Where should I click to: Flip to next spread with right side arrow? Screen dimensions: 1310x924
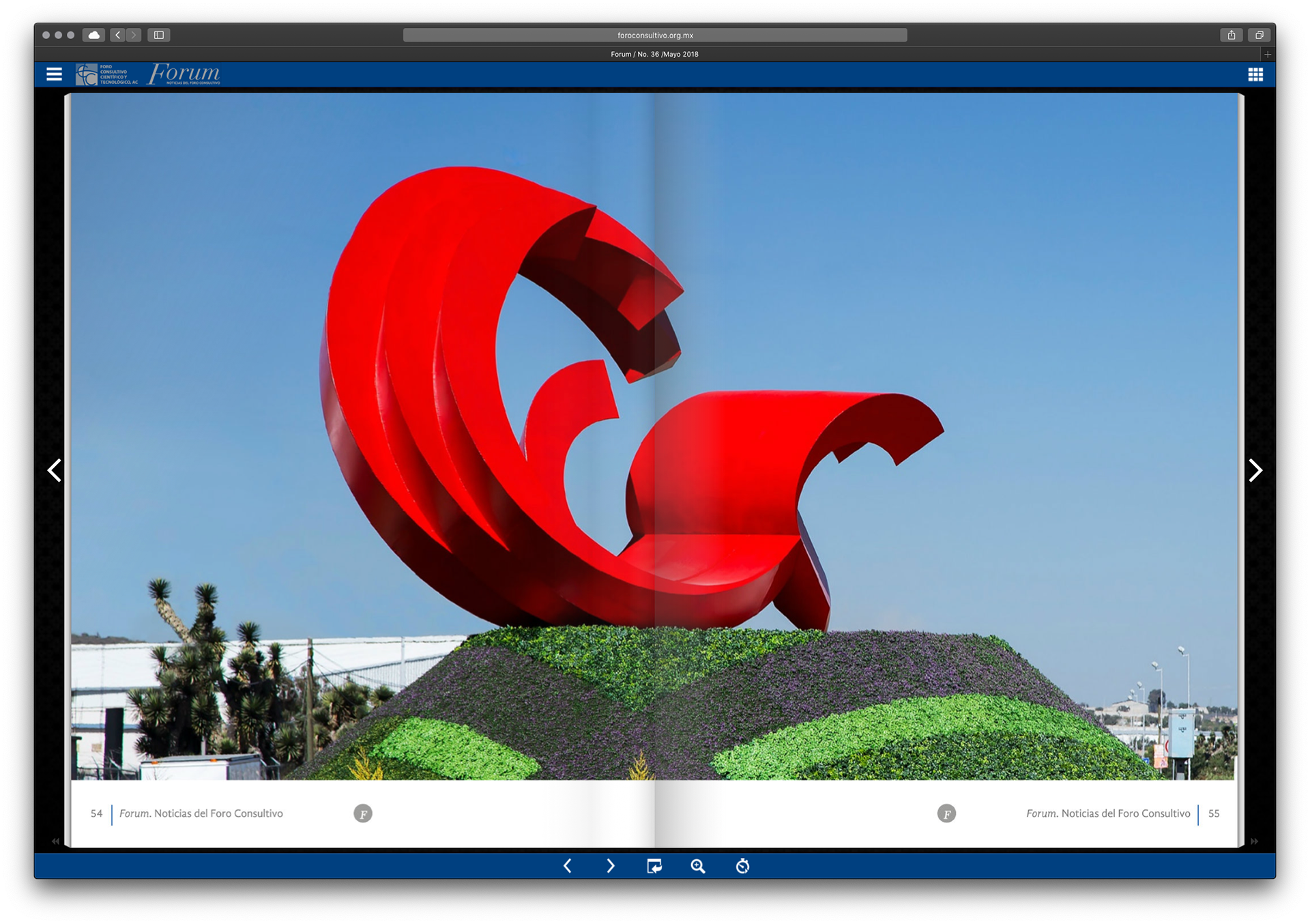pyautogui.click(x=1255, y=470)
